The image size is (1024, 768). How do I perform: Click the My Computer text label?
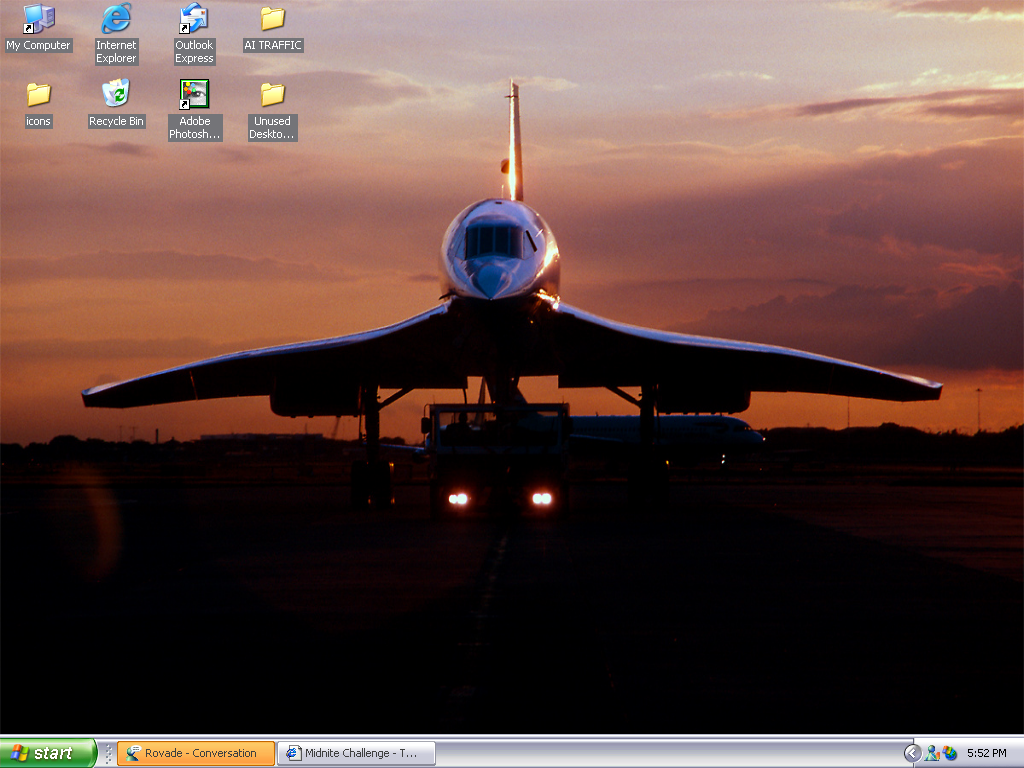pos(38,45)
